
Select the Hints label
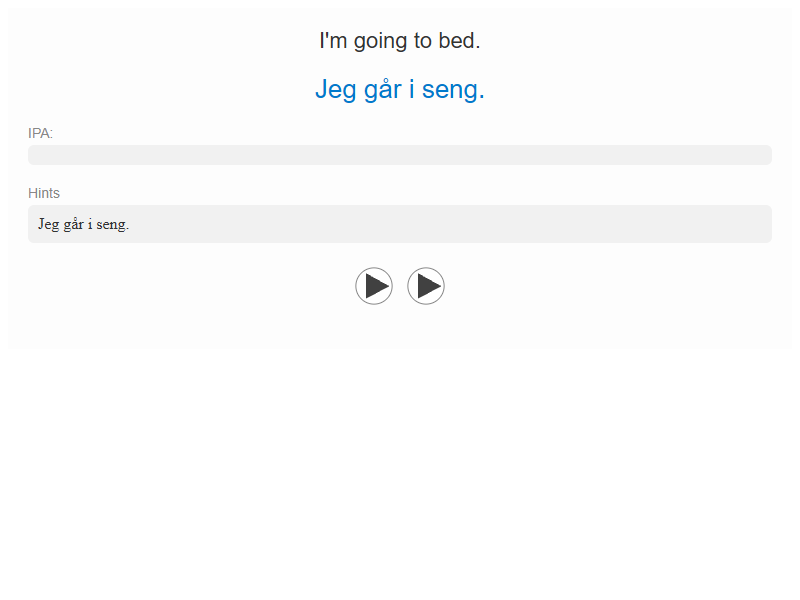[44, 193]
